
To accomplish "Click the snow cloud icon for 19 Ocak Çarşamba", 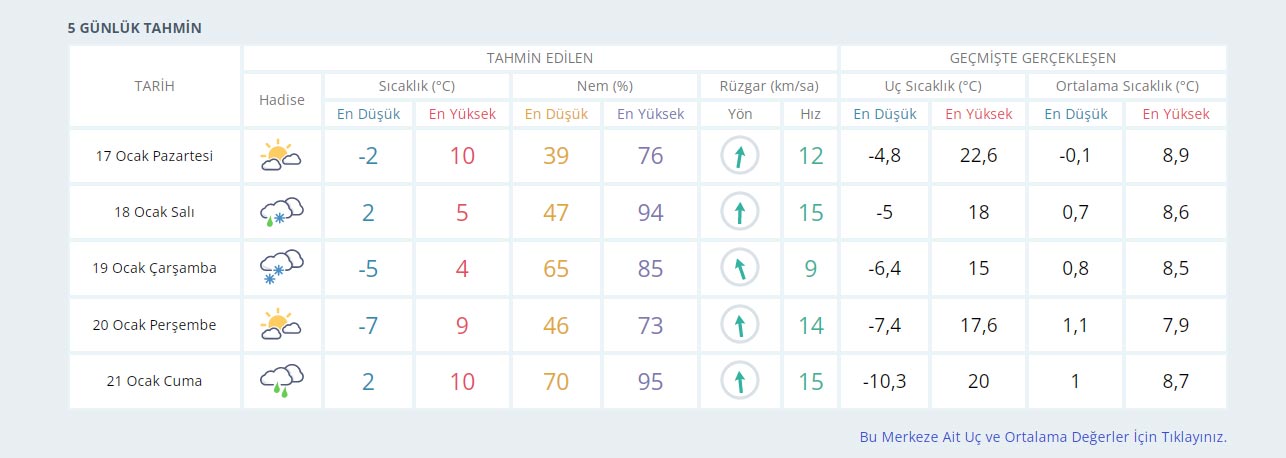I will click(281, 268).
